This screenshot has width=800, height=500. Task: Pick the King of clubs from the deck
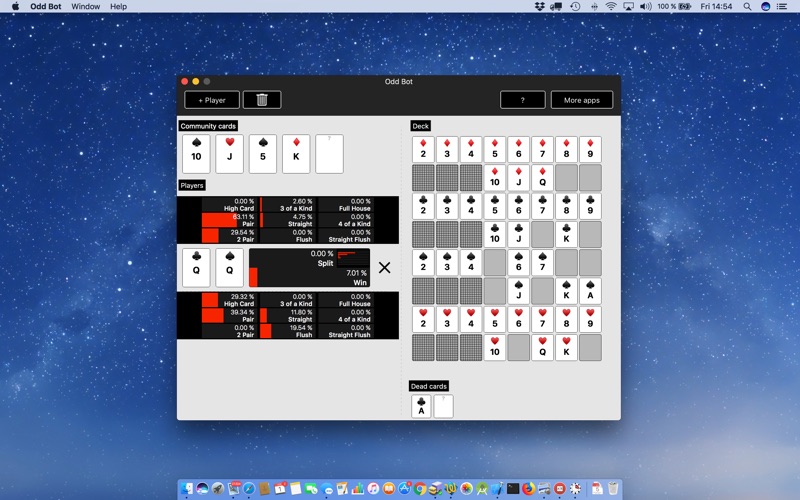pos(566,234)
